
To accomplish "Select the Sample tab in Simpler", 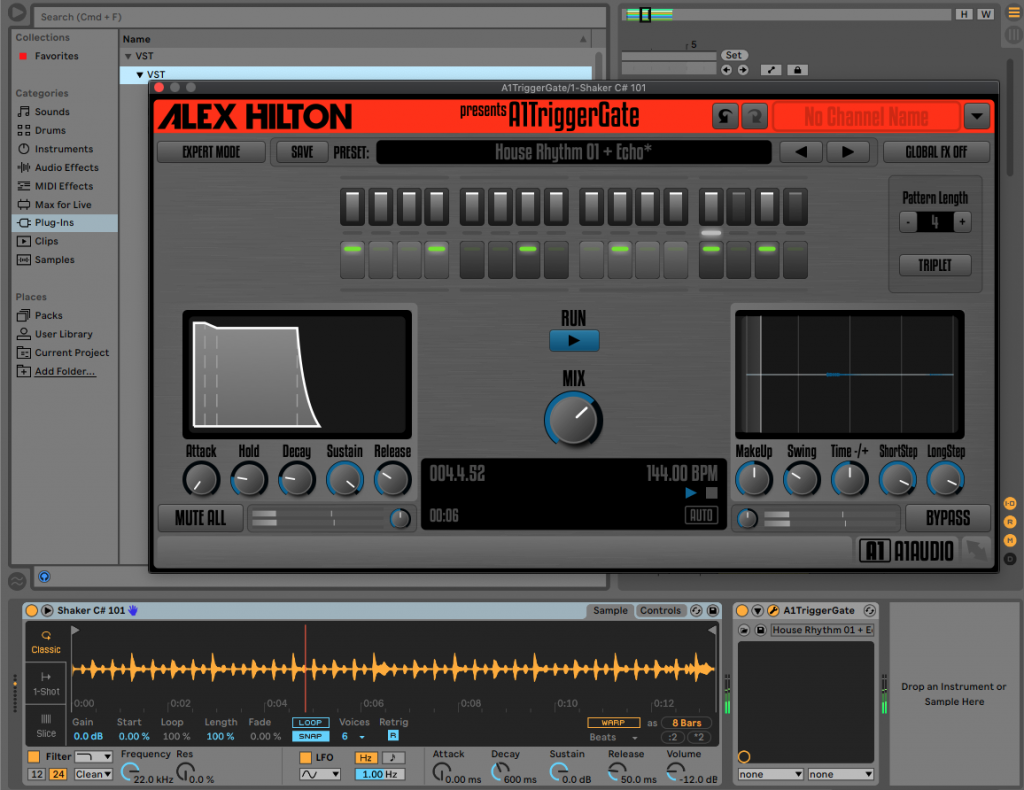I will click(610, 610).
